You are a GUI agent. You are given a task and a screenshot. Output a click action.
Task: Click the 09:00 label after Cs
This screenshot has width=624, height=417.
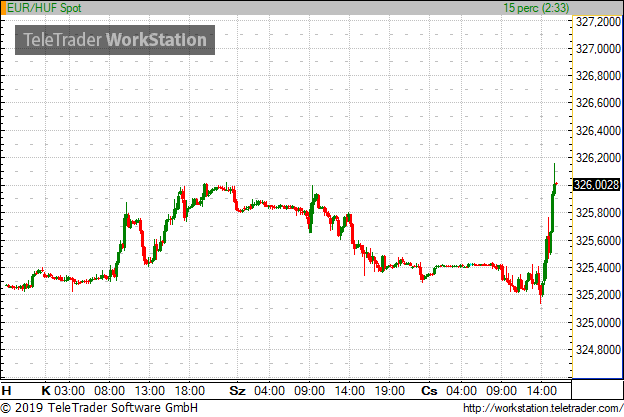501,391
